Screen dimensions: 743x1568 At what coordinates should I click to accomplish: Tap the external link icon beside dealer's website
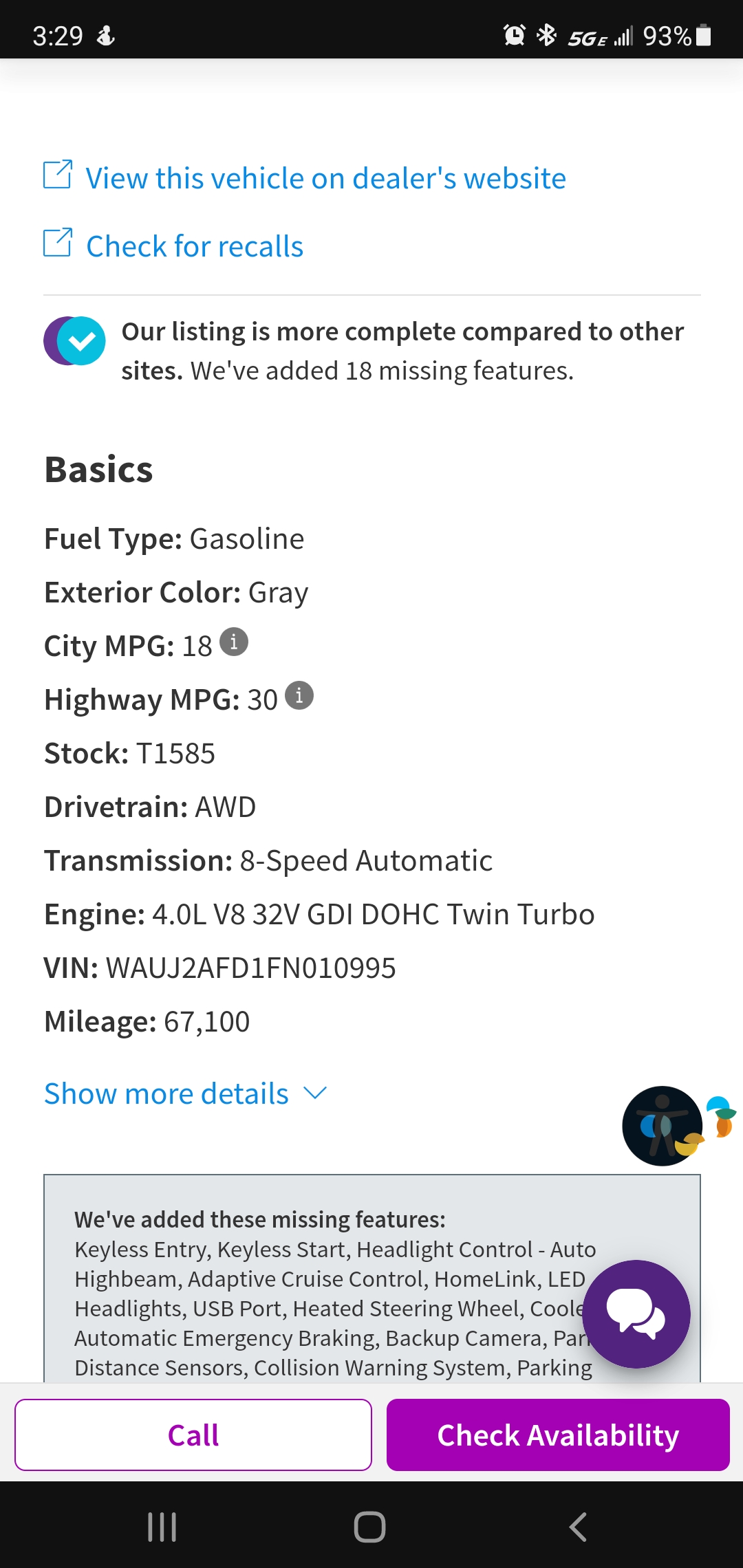[58, 175]
